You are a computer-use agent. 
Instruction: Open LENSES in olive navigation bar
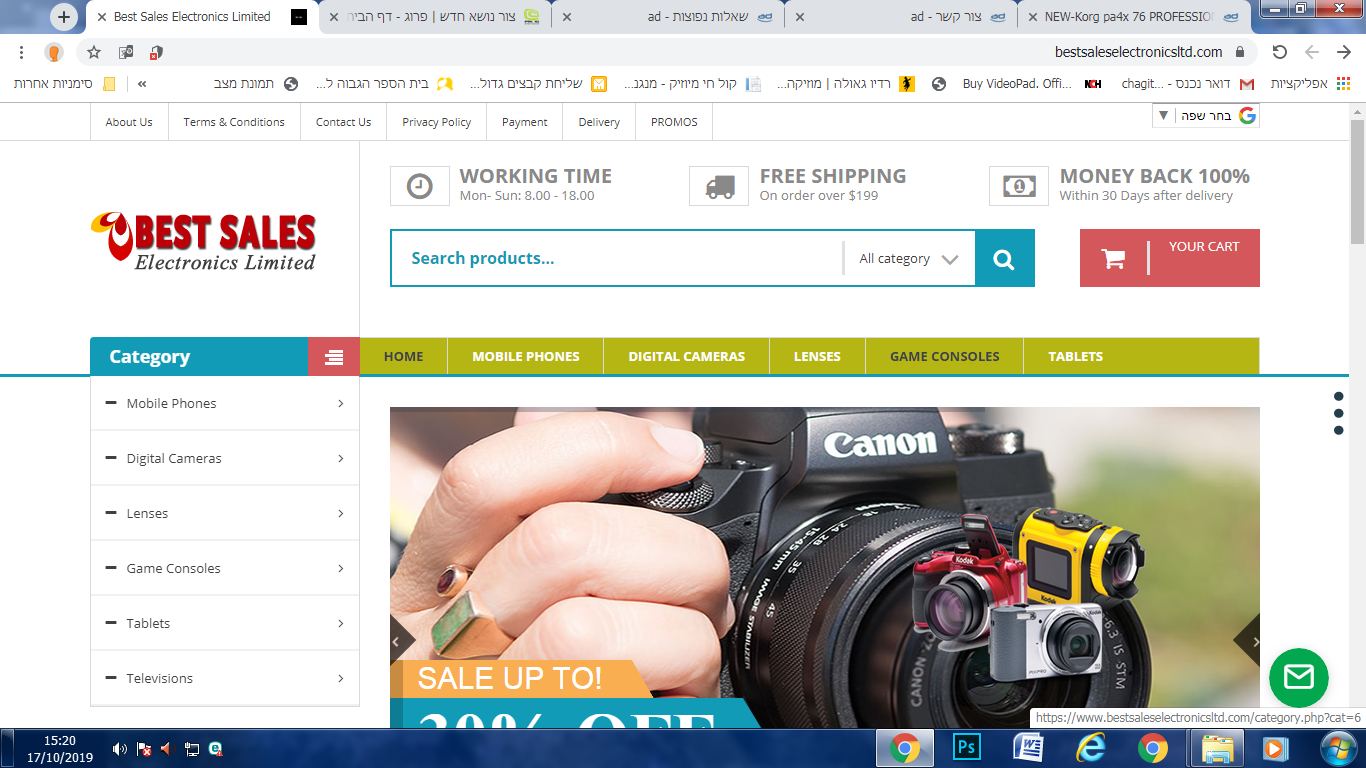point(817,356)
